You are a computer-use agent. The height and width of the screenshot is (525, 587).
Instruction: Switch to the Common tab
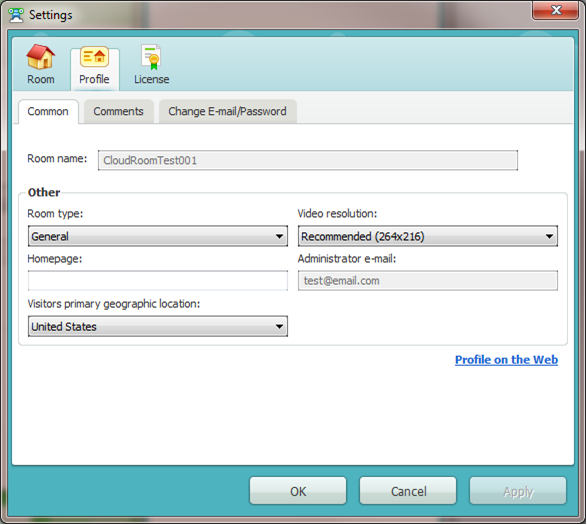coord(48,111)
